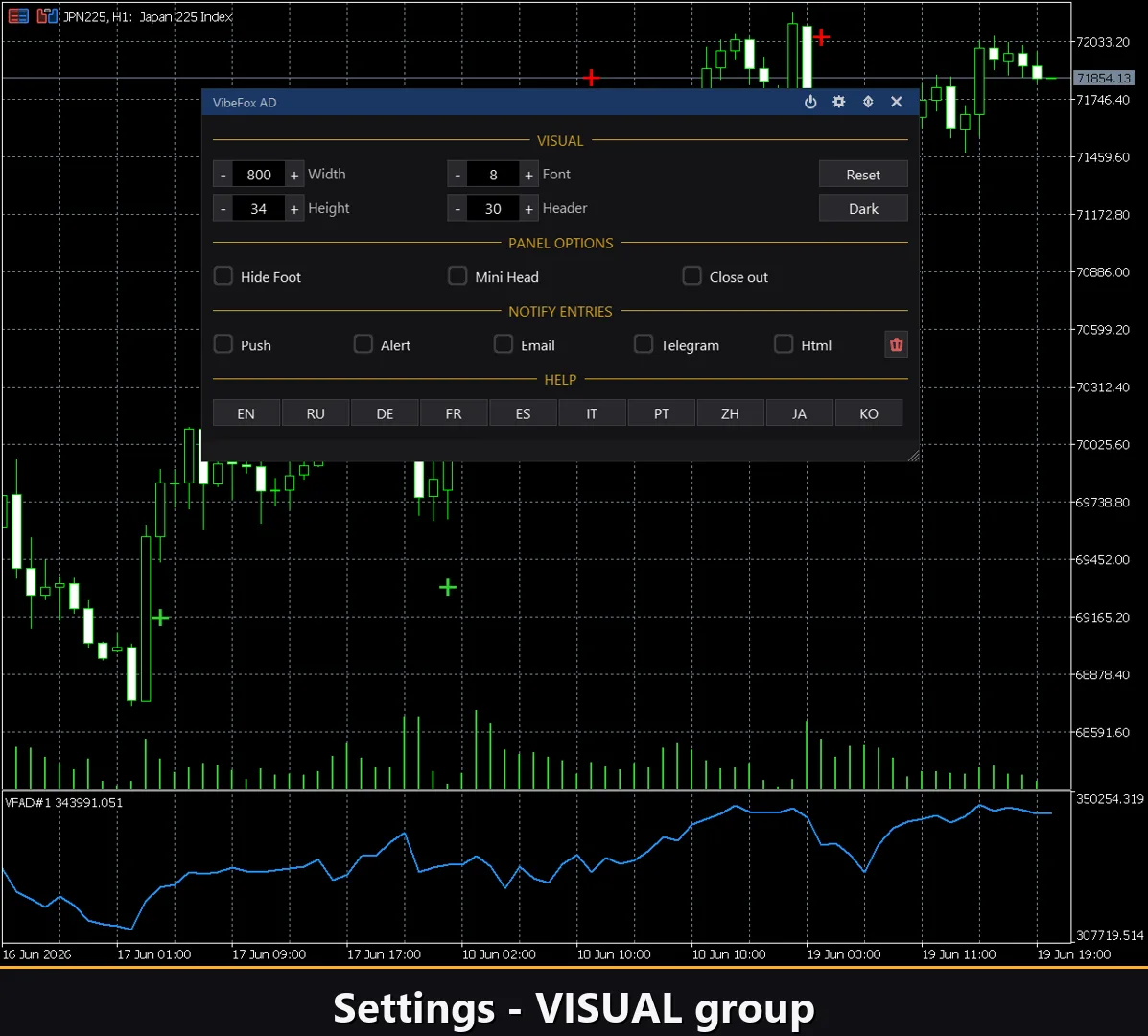Click the 18 Jun 10:00 time label
The width and height of the screenshot is (1148, 1036).
click(614, 954)
